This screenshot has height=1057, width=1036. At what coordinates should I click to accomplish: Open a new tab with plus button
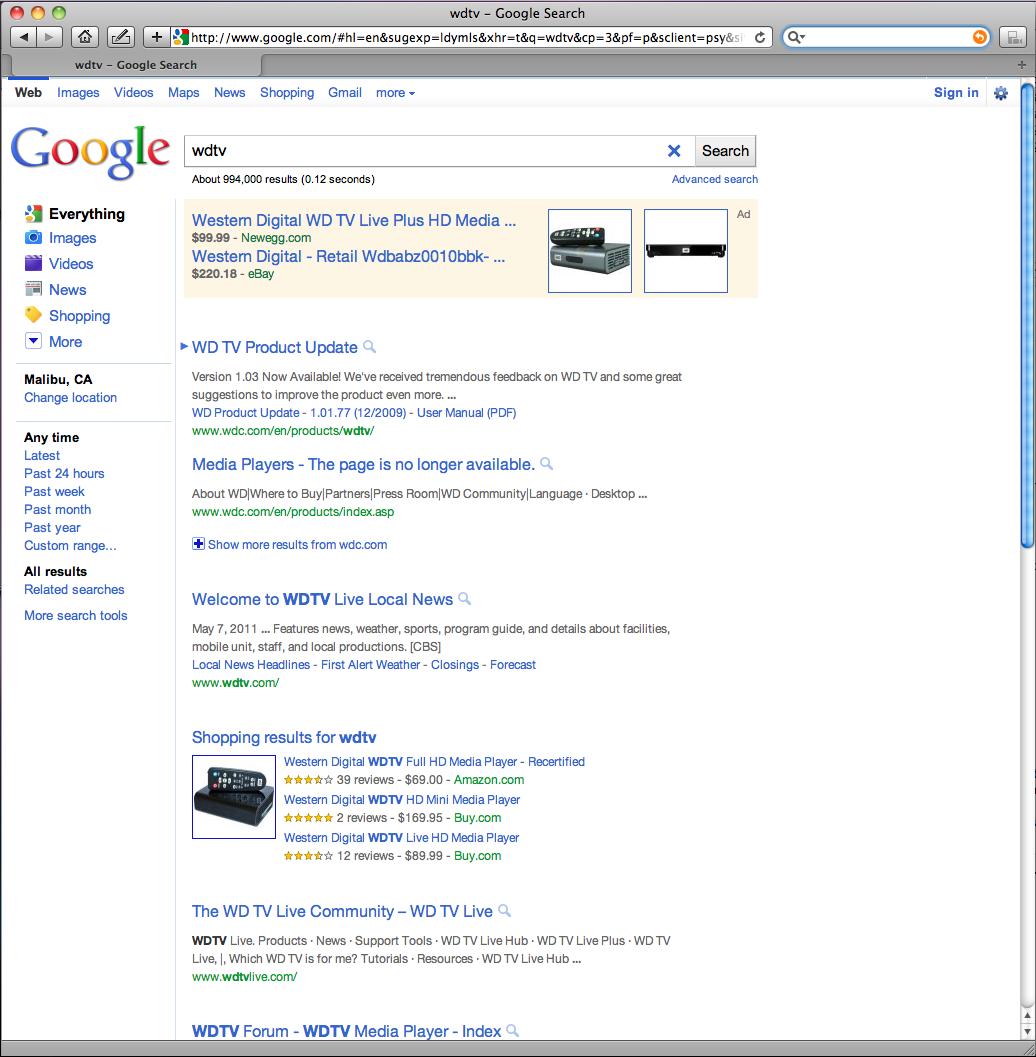click(x=1022, y=65)
